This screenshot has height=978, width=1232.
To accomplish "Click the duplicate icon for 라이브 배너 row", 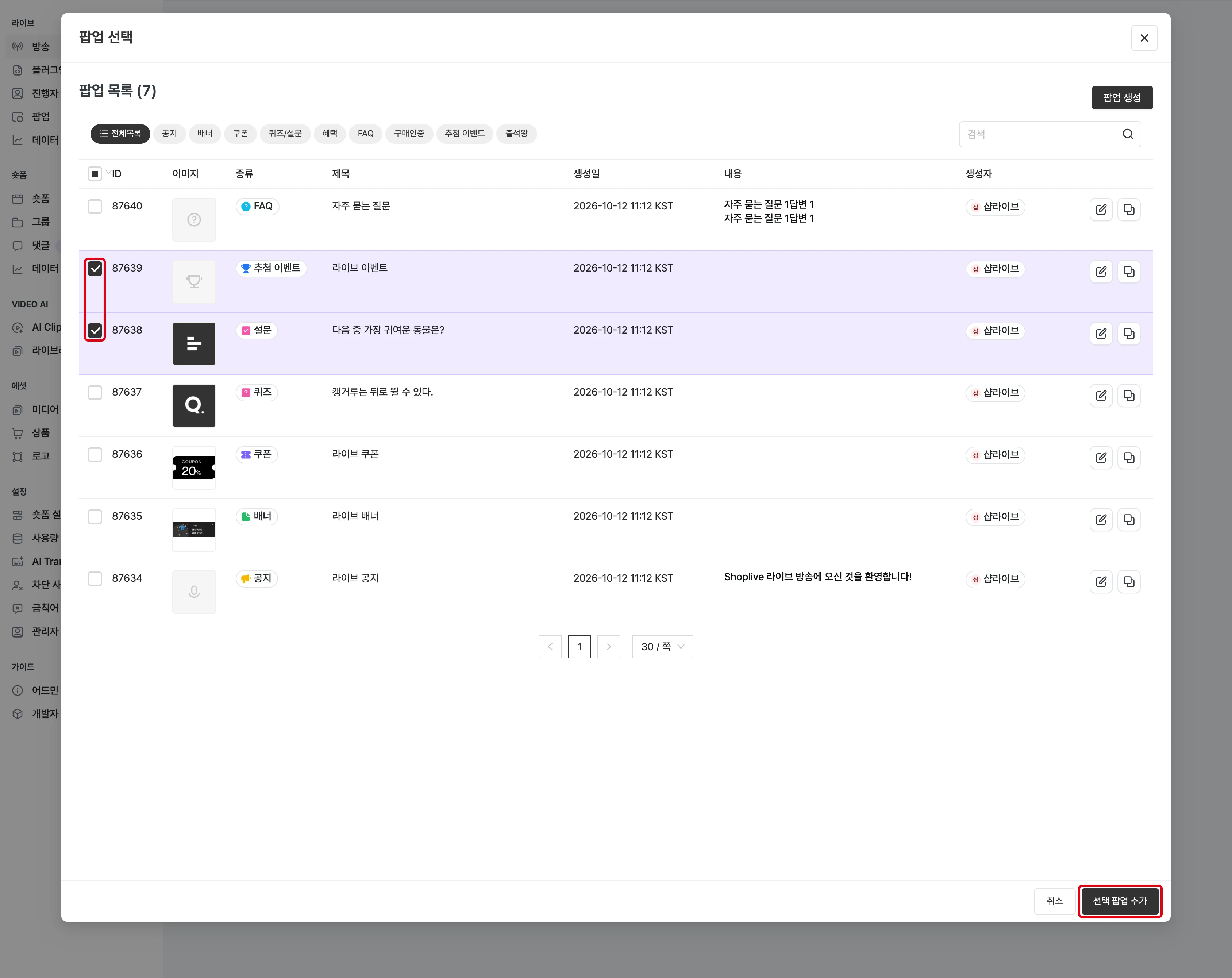I will (x=1129, y=520).
